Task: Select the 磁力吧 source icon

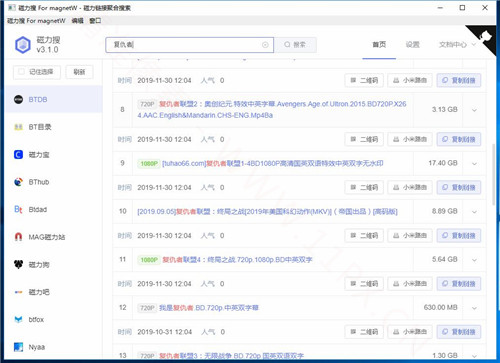Action: point(18,292)
